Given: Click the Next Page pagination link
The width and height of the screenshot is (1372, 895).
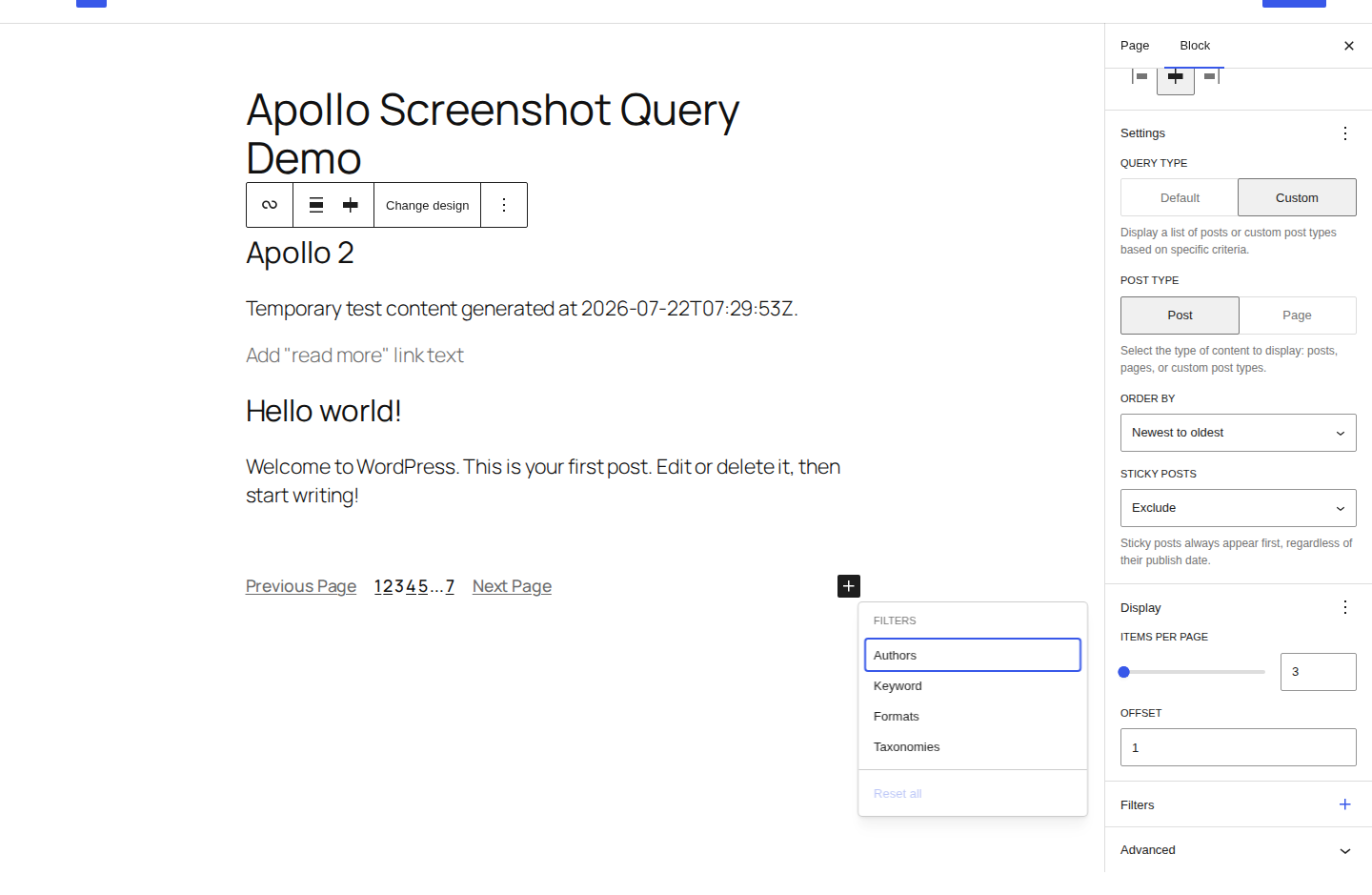Looking at the screenshot, I should (x=512, y=586).
